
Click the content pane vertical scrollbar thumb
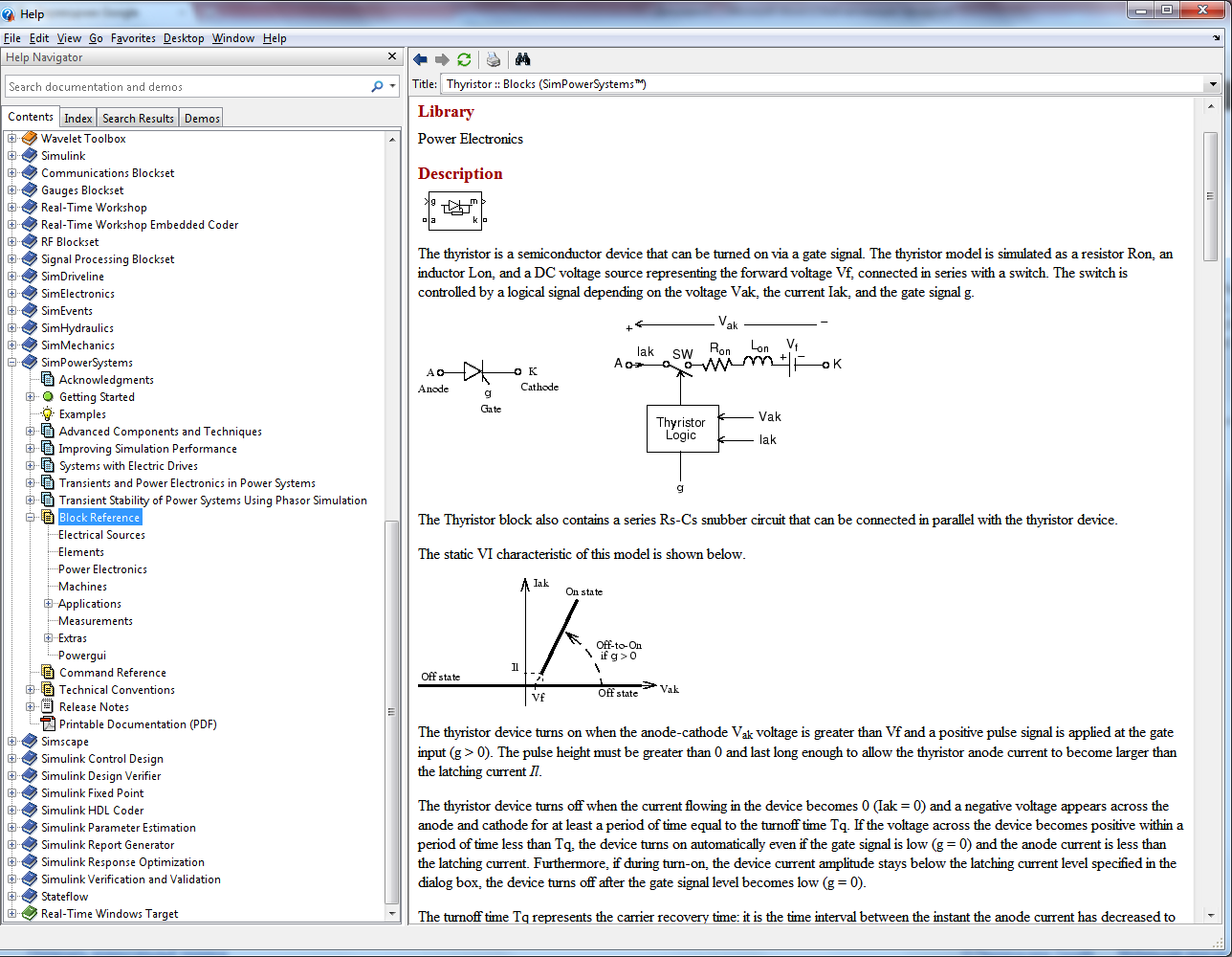pyautogui.click(x=1210, y=196)
